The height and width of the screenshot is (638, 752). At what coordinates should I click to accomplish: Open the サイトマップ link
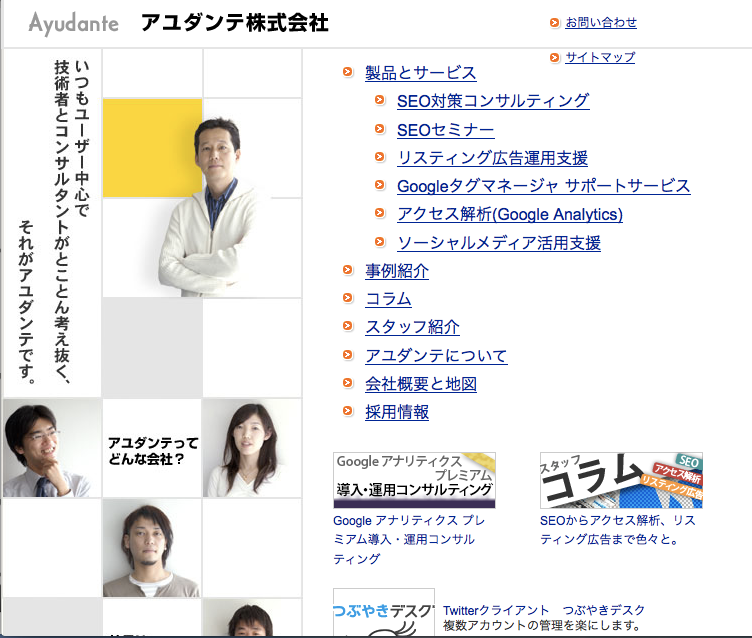coord(600,58)
